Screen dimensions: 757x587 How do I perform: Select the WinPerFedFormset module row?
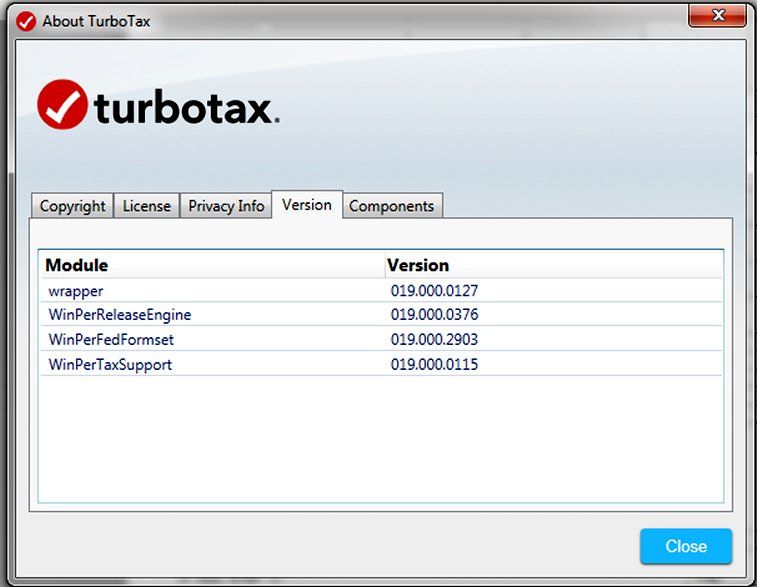click(381, 339)
